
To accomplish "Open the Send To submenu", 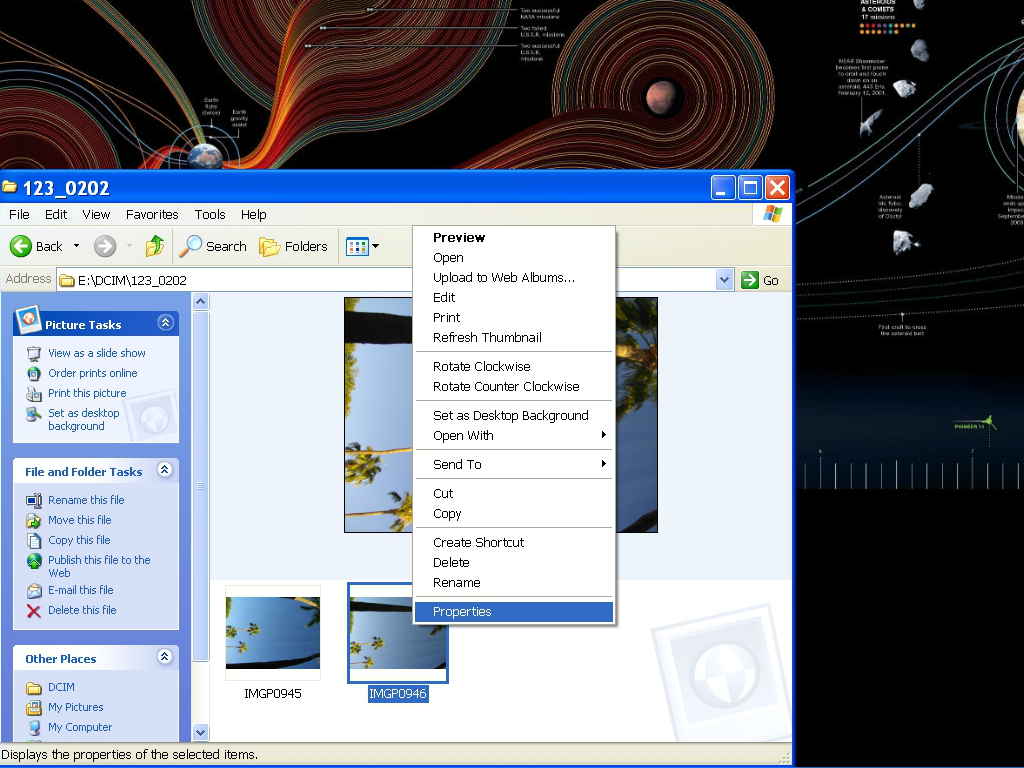I will pos(457,465).
